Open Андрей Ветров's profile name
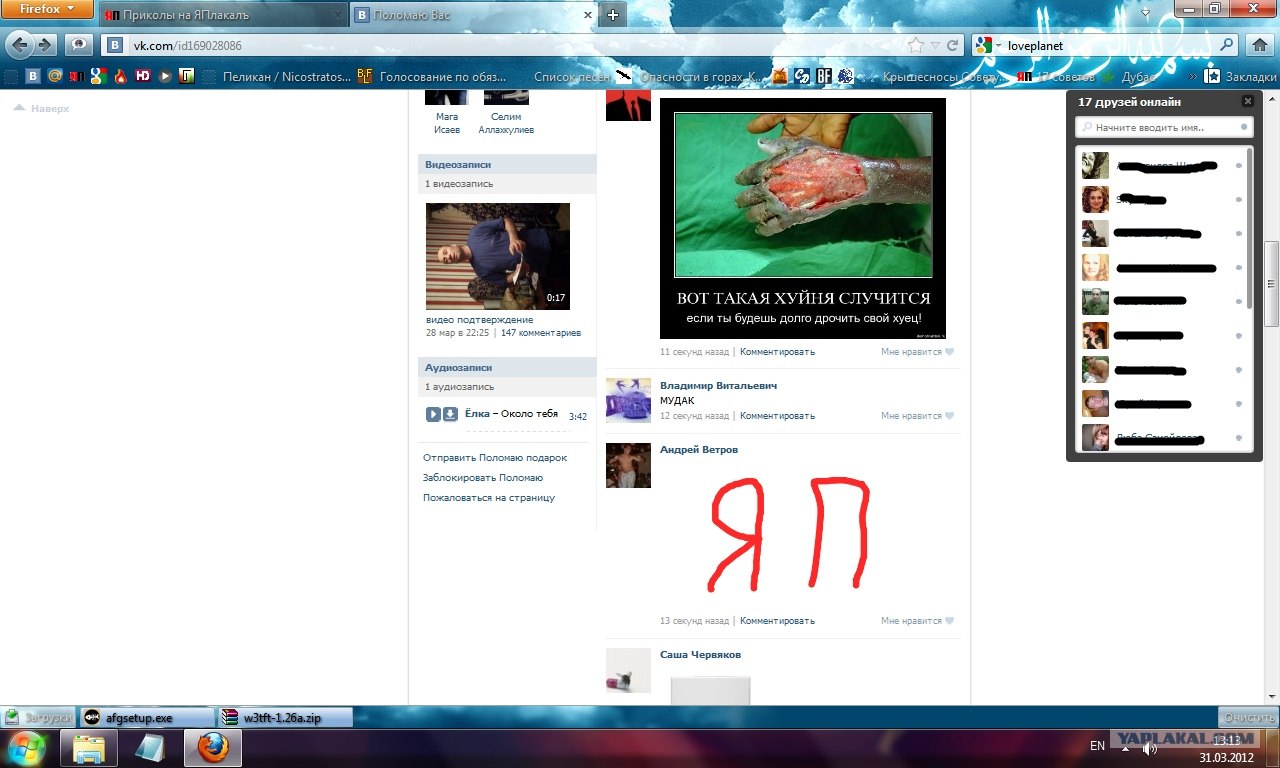This screenshot has width=1280, height=768. pos(699,450)
